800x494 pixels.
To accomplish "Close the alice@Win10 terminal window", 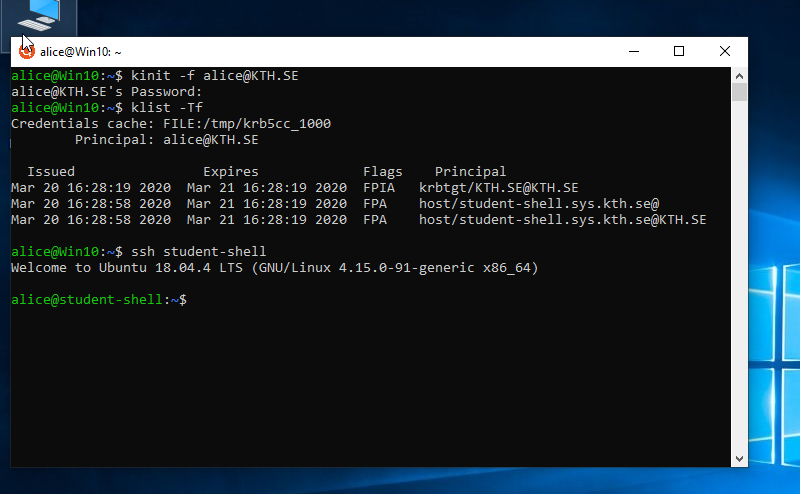I will (725, 51).
